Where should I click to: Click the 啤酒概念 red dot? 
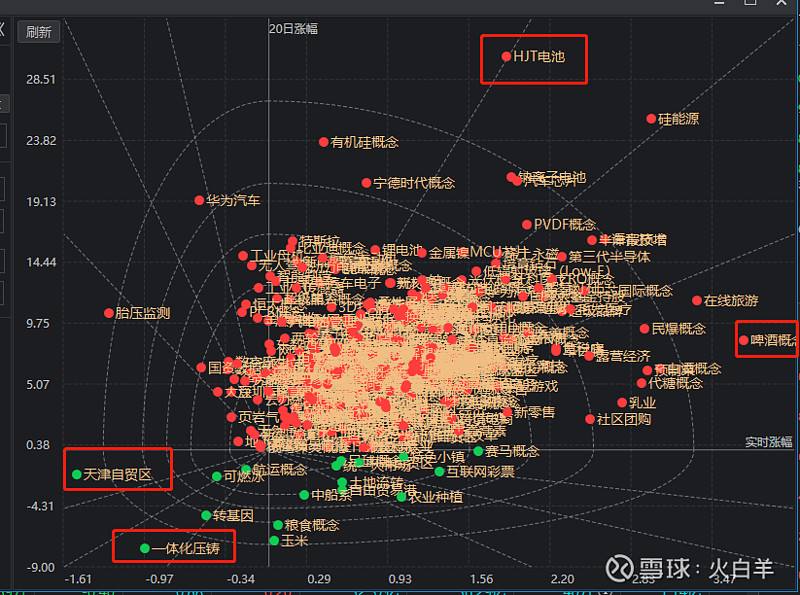pyautogui.click(x=743, y=340)
